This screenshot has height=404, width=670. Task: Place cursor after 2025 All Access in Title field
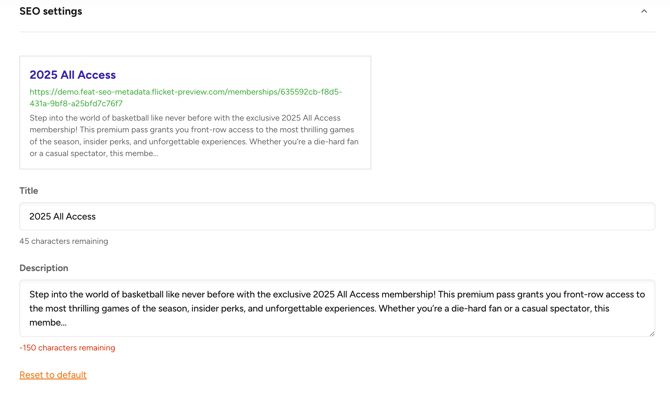pyautogui.click(x=96, y=216)
